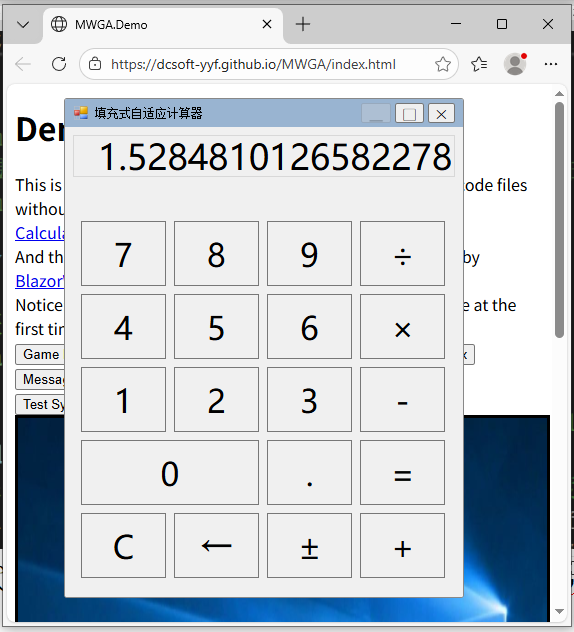Click the equals button
Viewport: 574px width, 632px height.
pos(402,472)
